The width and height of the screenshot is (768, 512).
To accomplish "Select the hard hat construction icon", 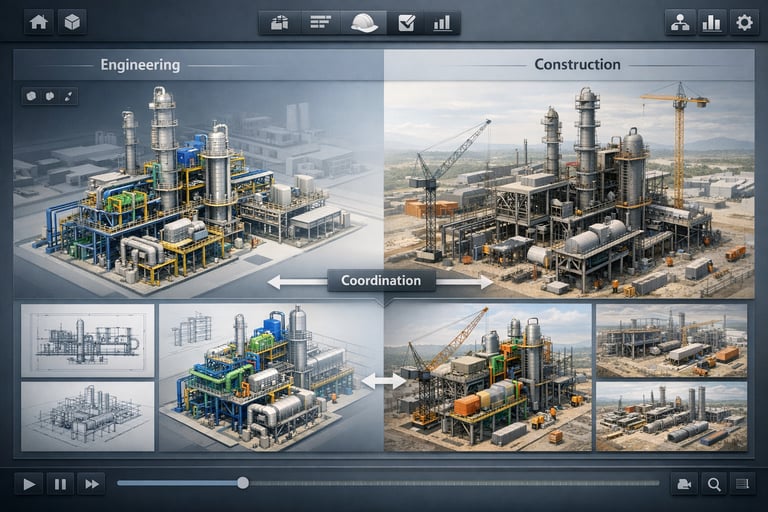I will [364, 23].
